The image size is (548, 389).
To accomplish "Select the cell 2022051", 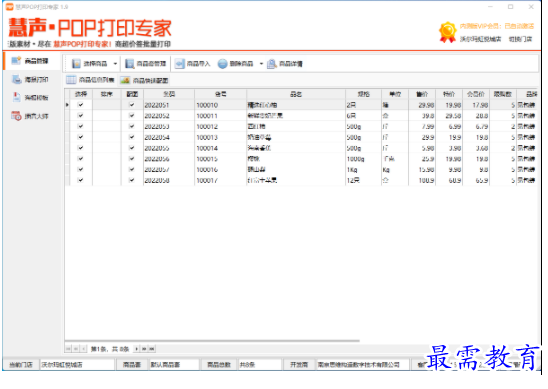I will click(x=169, y=105).
